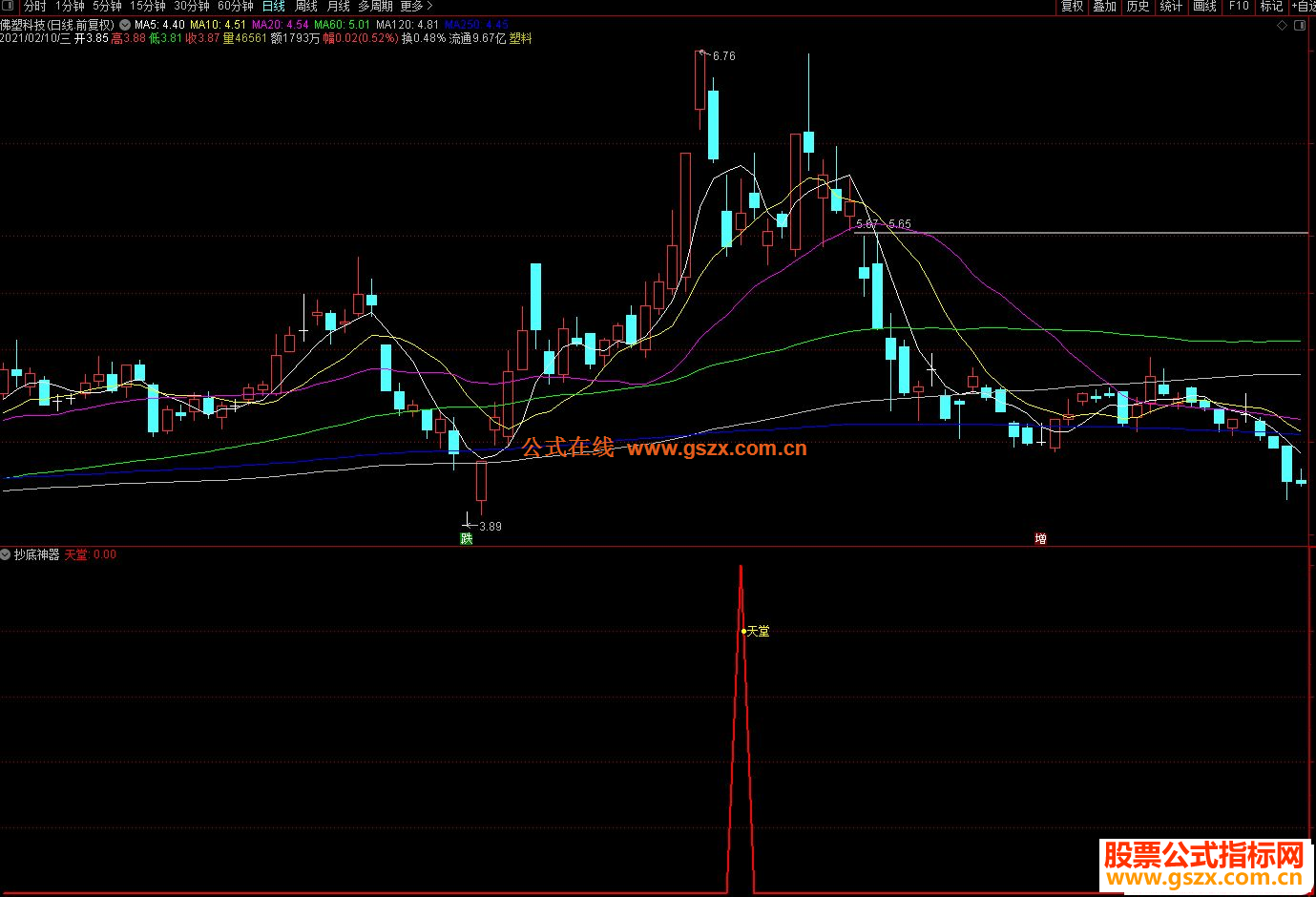This screenshot has width=1316, height=897.
Task: Expand the 抄底神器 indicator dropdown arrow
Action: tap(6, 554)
